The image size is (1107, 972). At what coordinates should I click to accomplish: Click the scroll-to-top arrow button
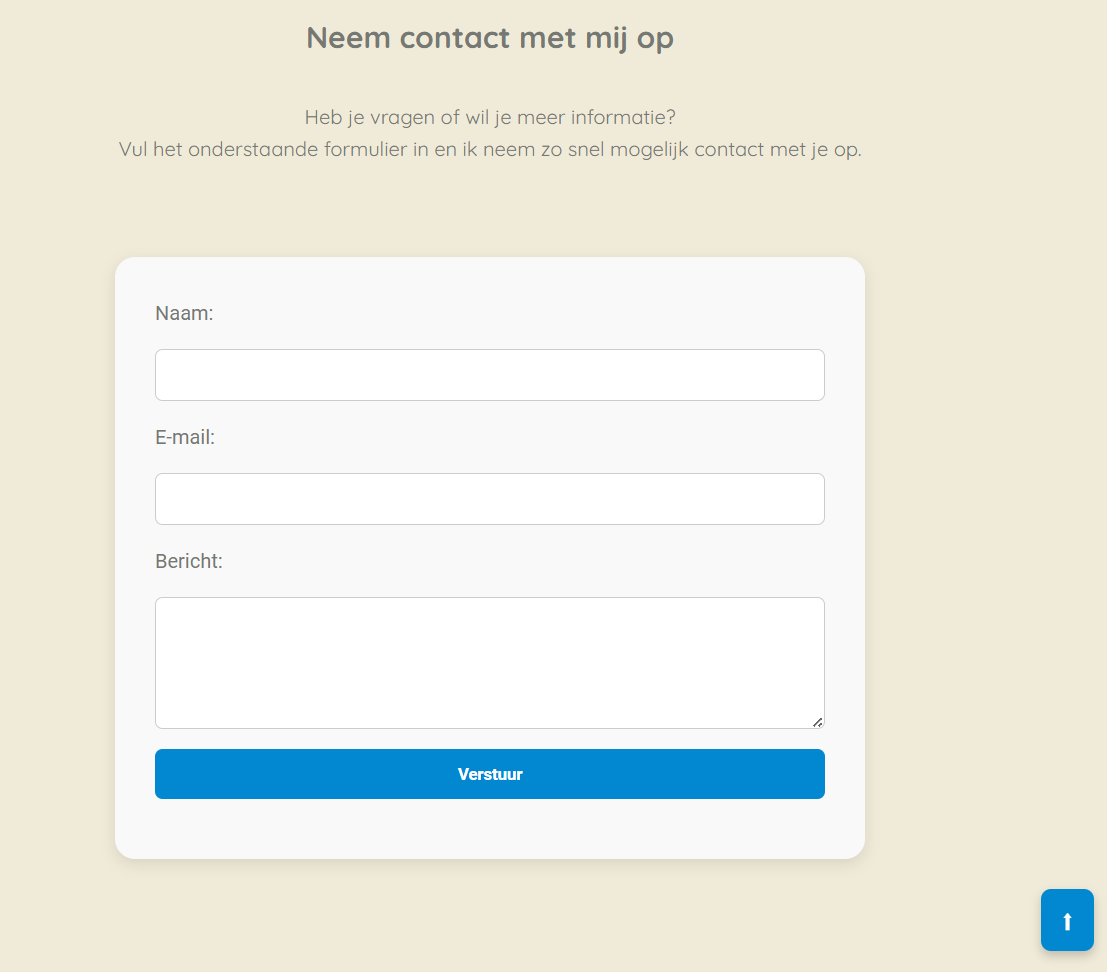point(1067,920)
